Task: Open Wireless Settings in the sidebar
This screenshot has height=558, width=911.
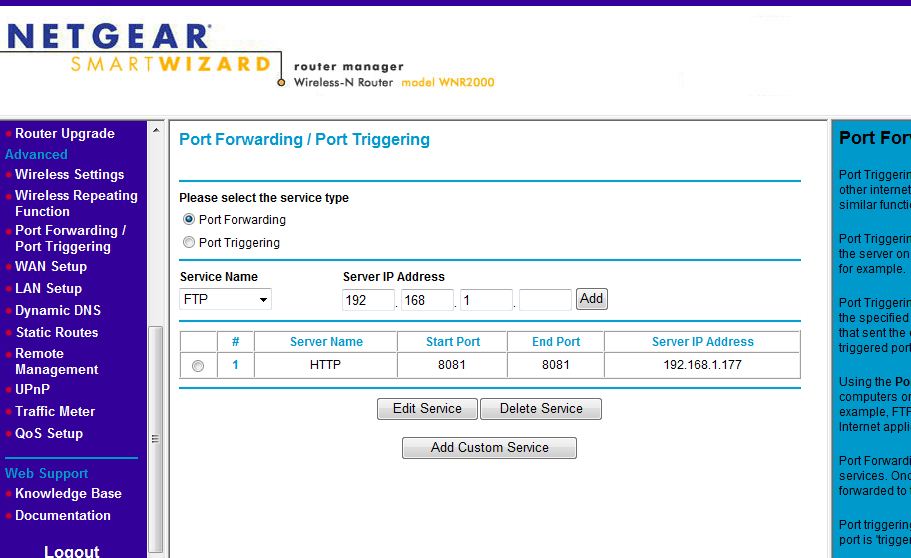Action: coord(69,174)
